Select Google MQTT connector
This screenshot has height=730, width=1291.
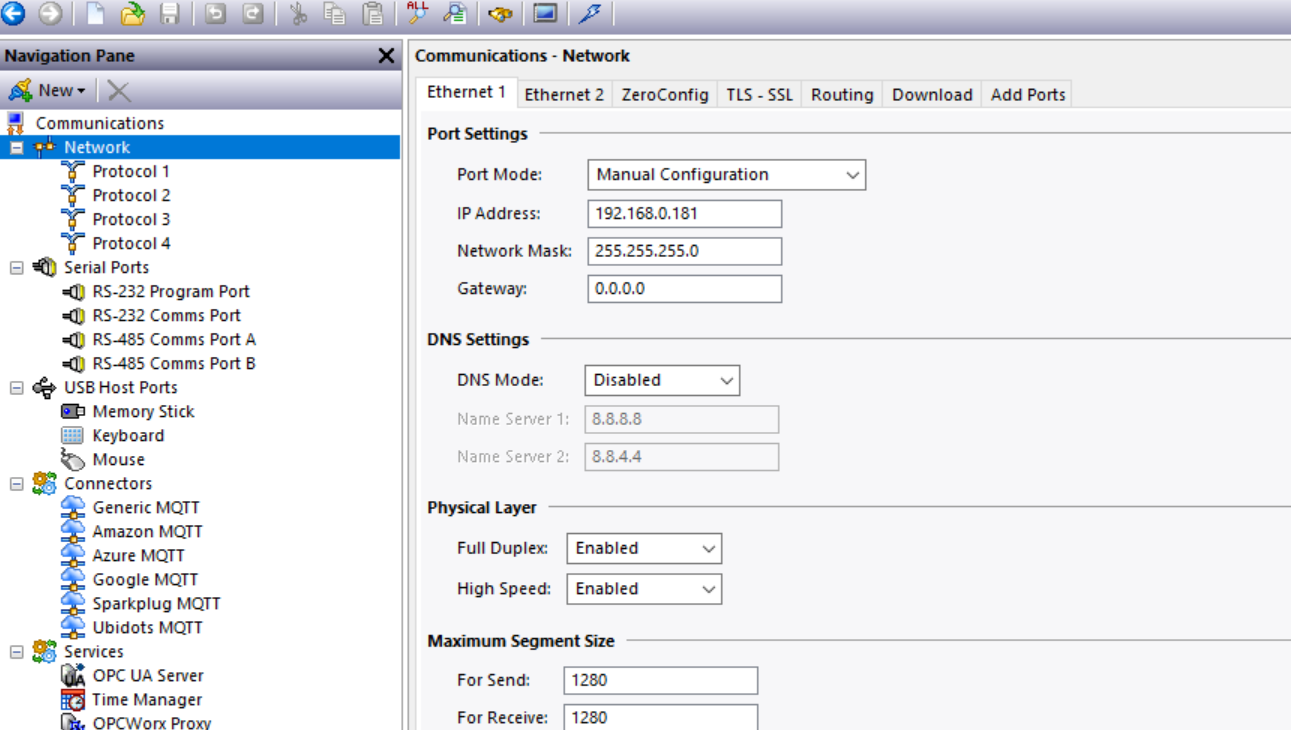[145, 579]
